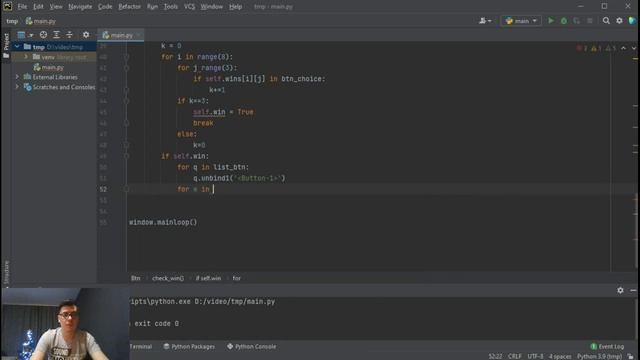Open the main run configuration dropdown
Viewport: 640px width, 360px height.
tap(521, 21)
